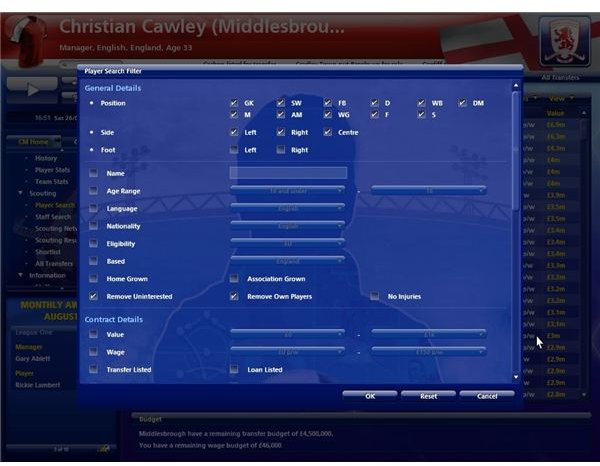Viewport: 600px width, 466px height.
Task: Enable the Nationality filter checkbox
Action: pos(93,226)
